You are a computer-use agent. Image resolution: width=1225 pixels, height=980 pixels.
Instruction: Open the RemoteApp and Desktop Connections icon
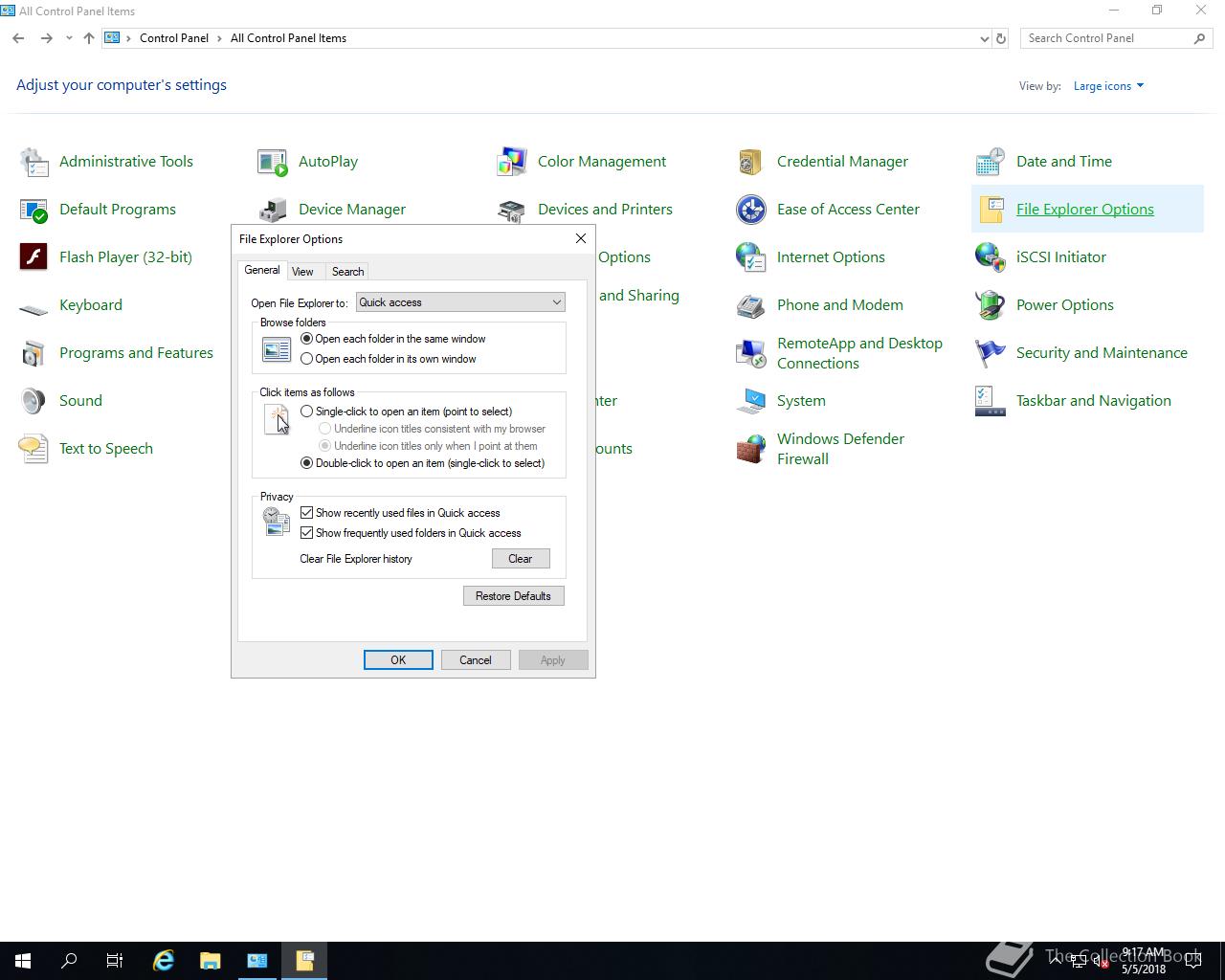[x=751, y=353]
